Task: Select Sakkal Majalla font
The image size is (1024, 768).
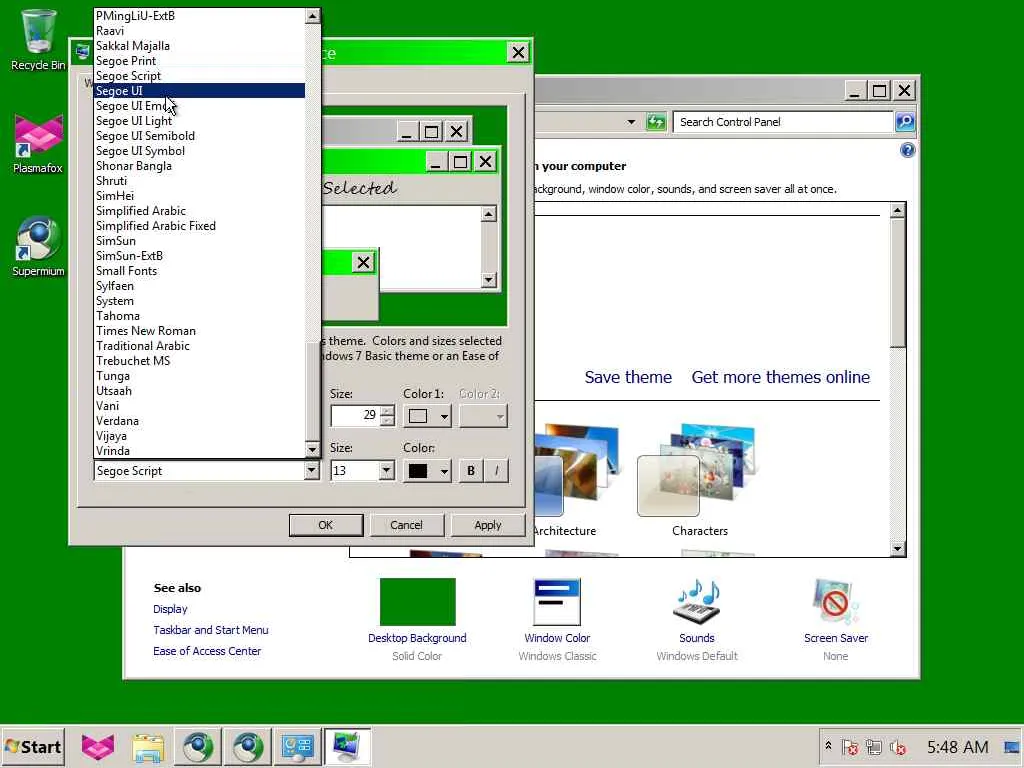Action: (199, 46)
